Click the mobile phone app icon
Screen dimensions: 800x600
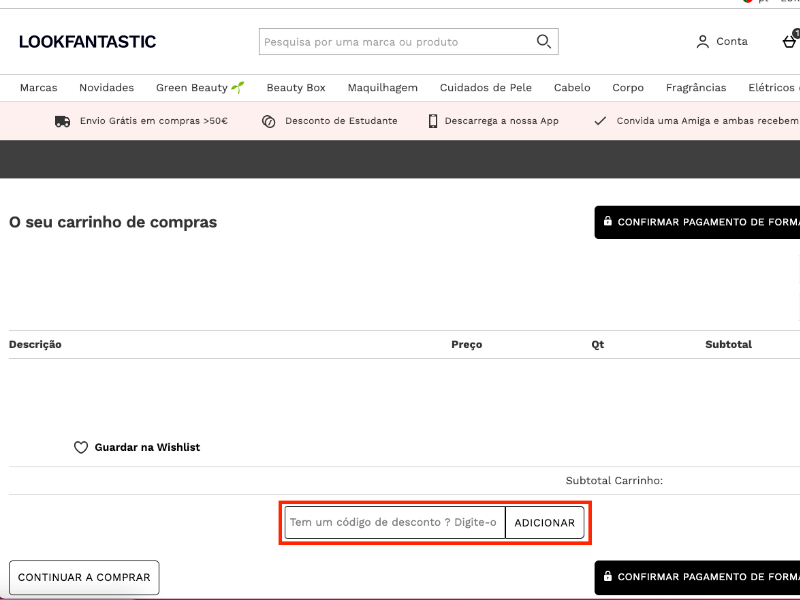tap(433, 121)
